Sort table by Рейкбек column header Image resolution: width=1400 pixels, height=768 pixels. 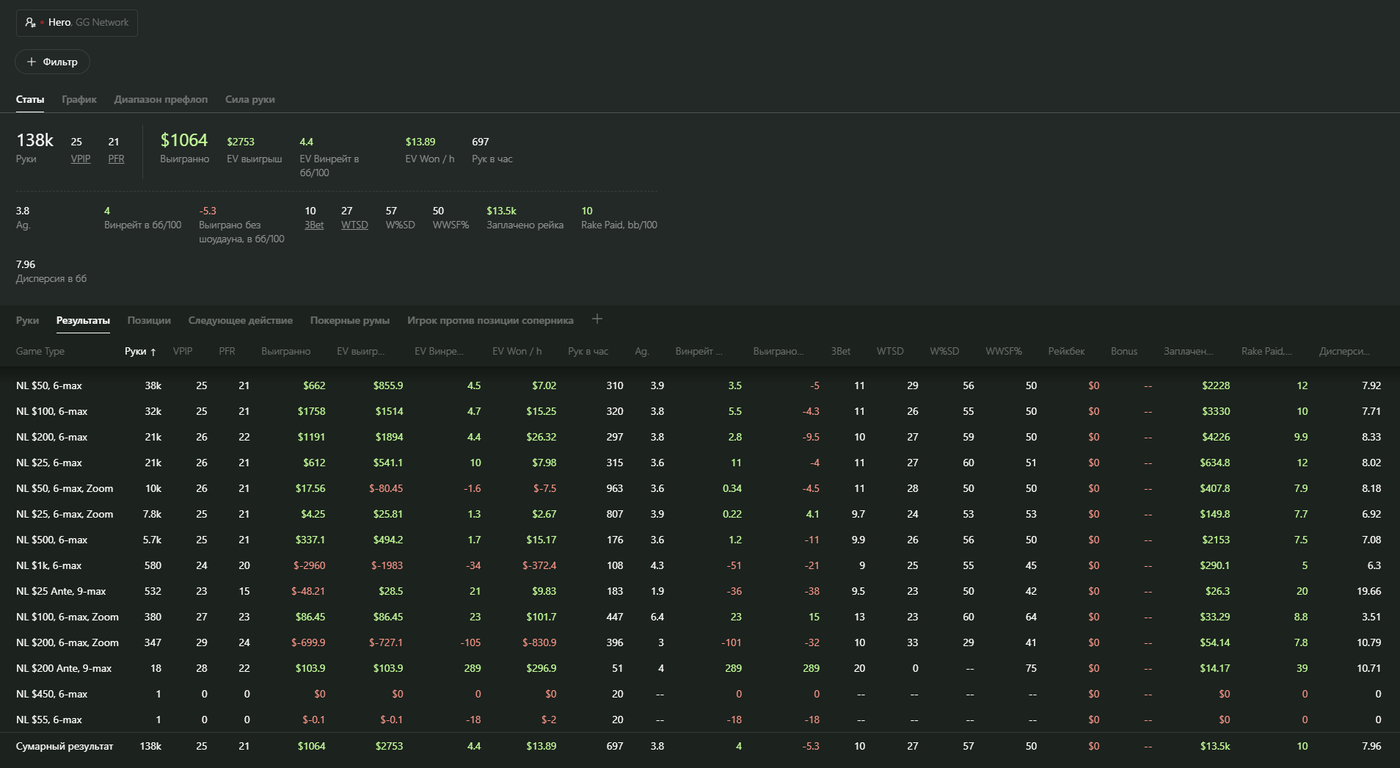tap(1064, 351)
